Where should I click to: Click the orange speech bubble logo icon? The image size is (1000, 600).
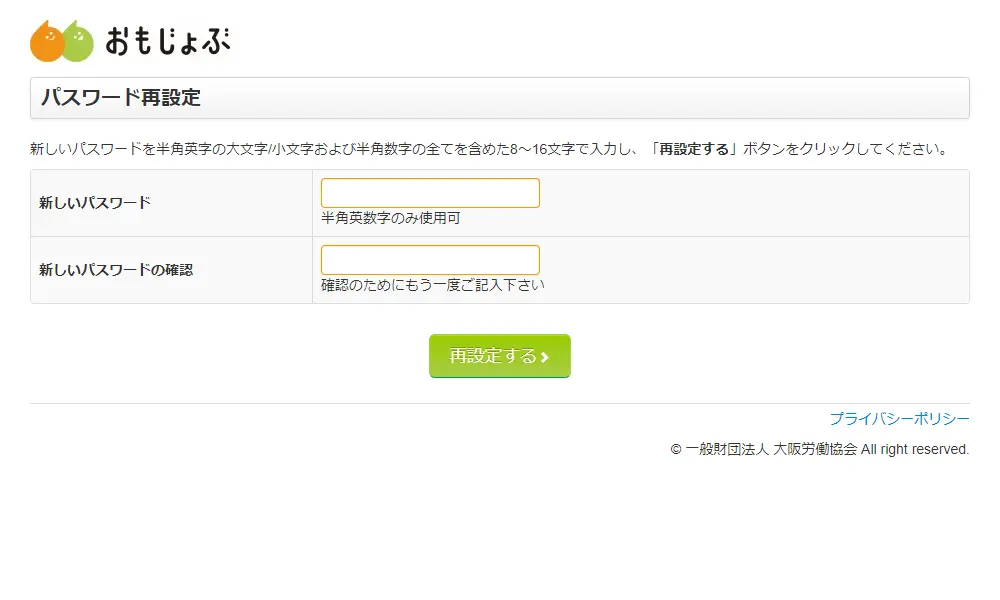pyautogui.click(x=47, y=41)
